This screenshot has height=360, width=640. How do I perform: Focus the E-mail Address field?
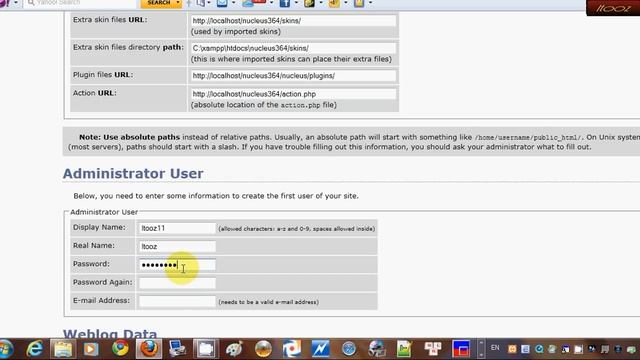tap(177, 302)
